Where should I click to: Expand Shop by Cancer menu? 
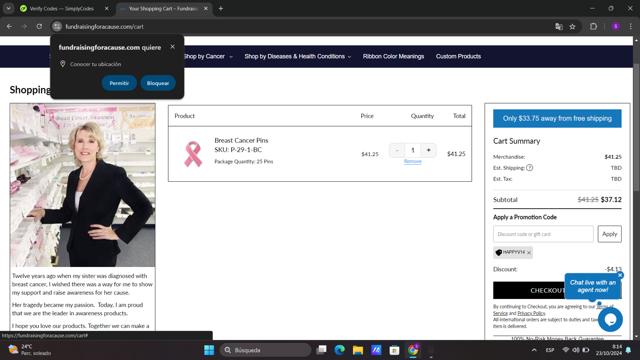tap(208, 56)
